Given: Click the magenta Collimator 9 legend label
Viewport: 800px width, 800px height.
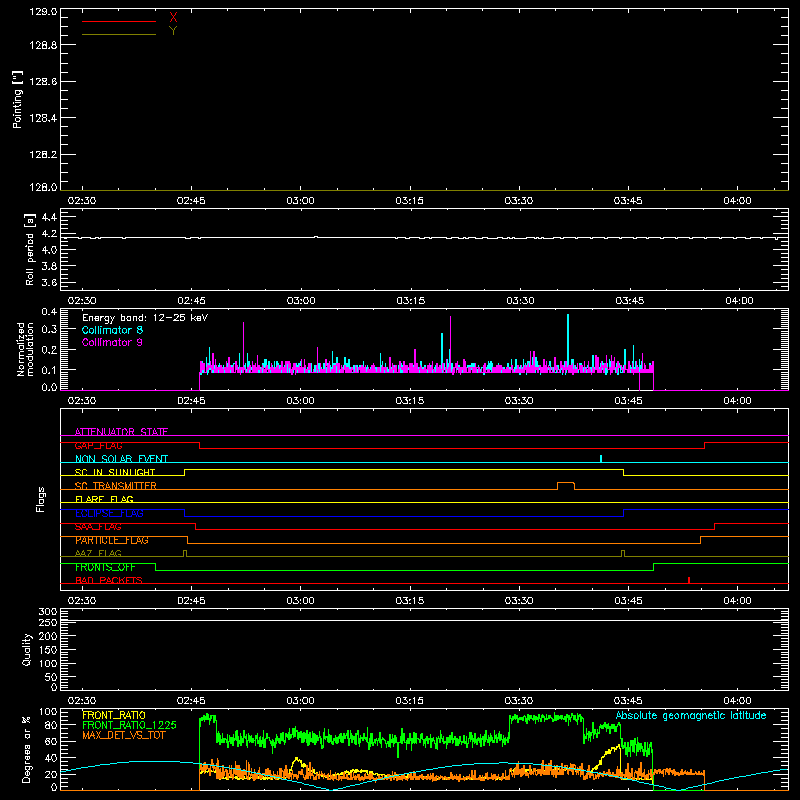Looking at the screenshot, I should (112, 342).
